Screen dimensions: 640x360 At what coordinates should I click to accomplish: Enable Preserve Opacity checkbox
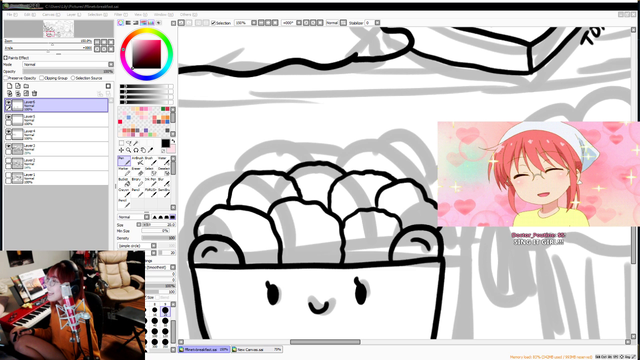coord(6,78)
